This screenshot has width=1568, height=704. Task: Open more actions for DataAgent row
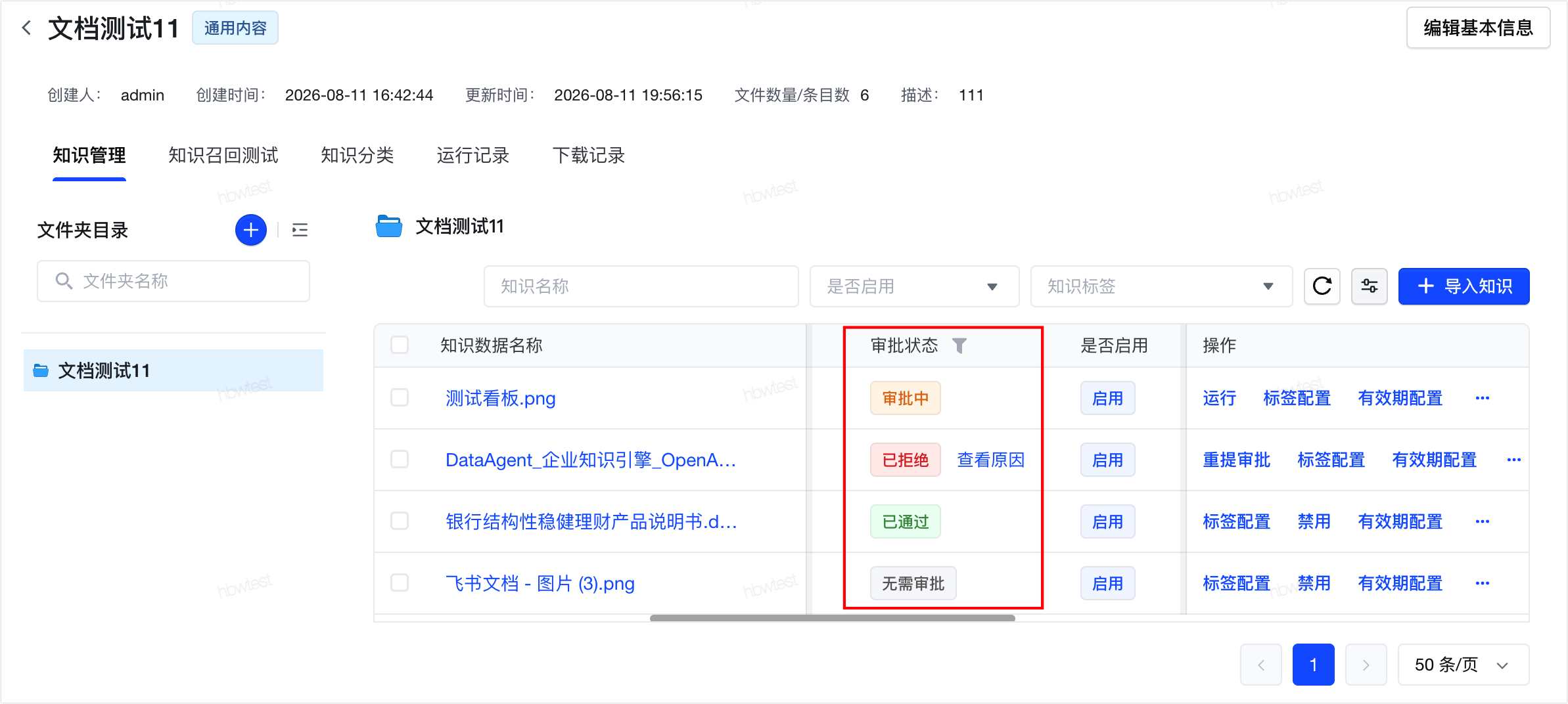point(1514,460)
